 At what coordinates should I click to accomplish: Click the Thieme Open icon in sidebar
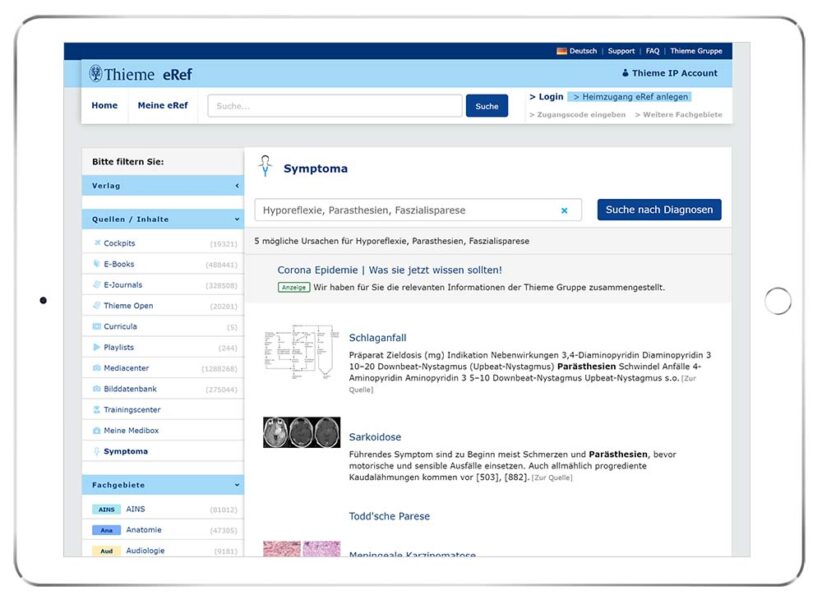96,306
